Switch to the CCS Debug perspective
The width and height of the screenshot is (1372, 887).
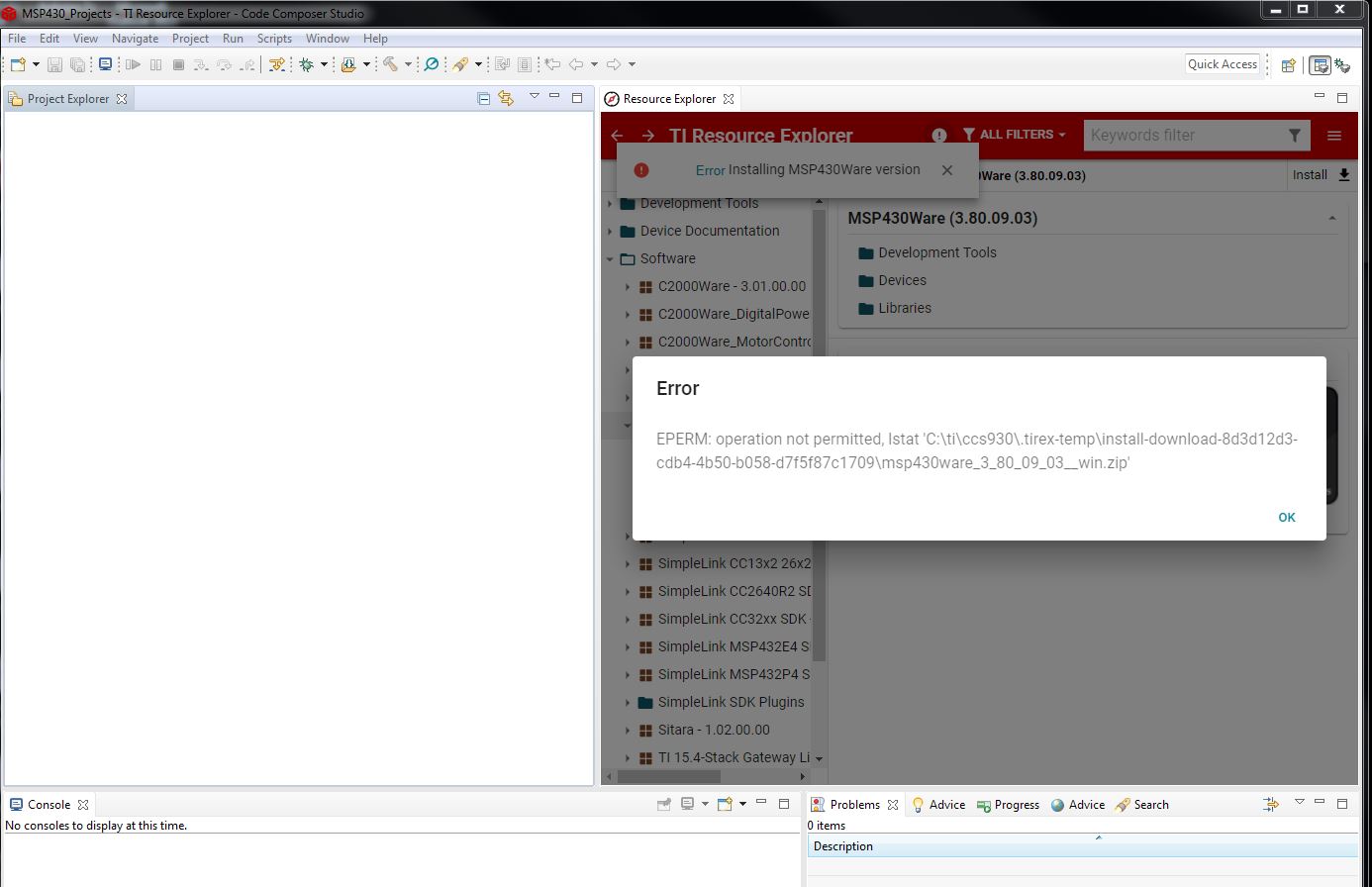pos(1342,65)
